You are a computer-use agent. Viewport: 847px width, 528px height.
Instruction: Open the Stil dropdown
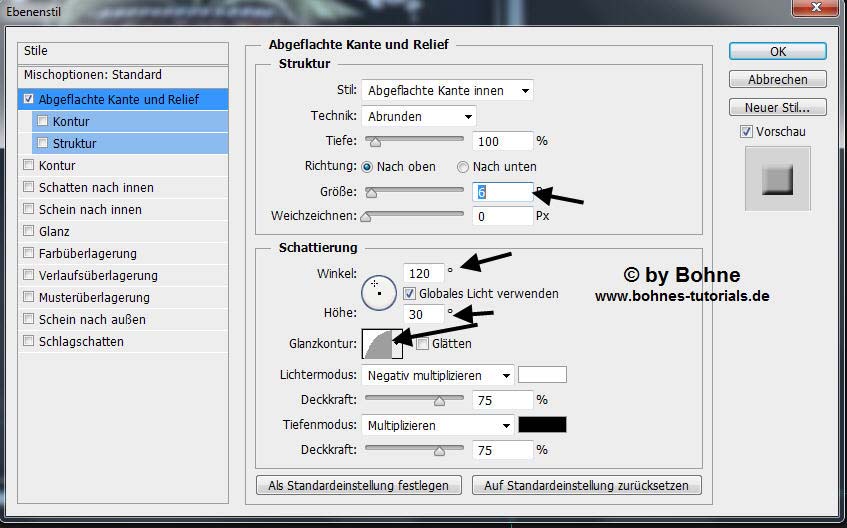[x=447, y=90]
